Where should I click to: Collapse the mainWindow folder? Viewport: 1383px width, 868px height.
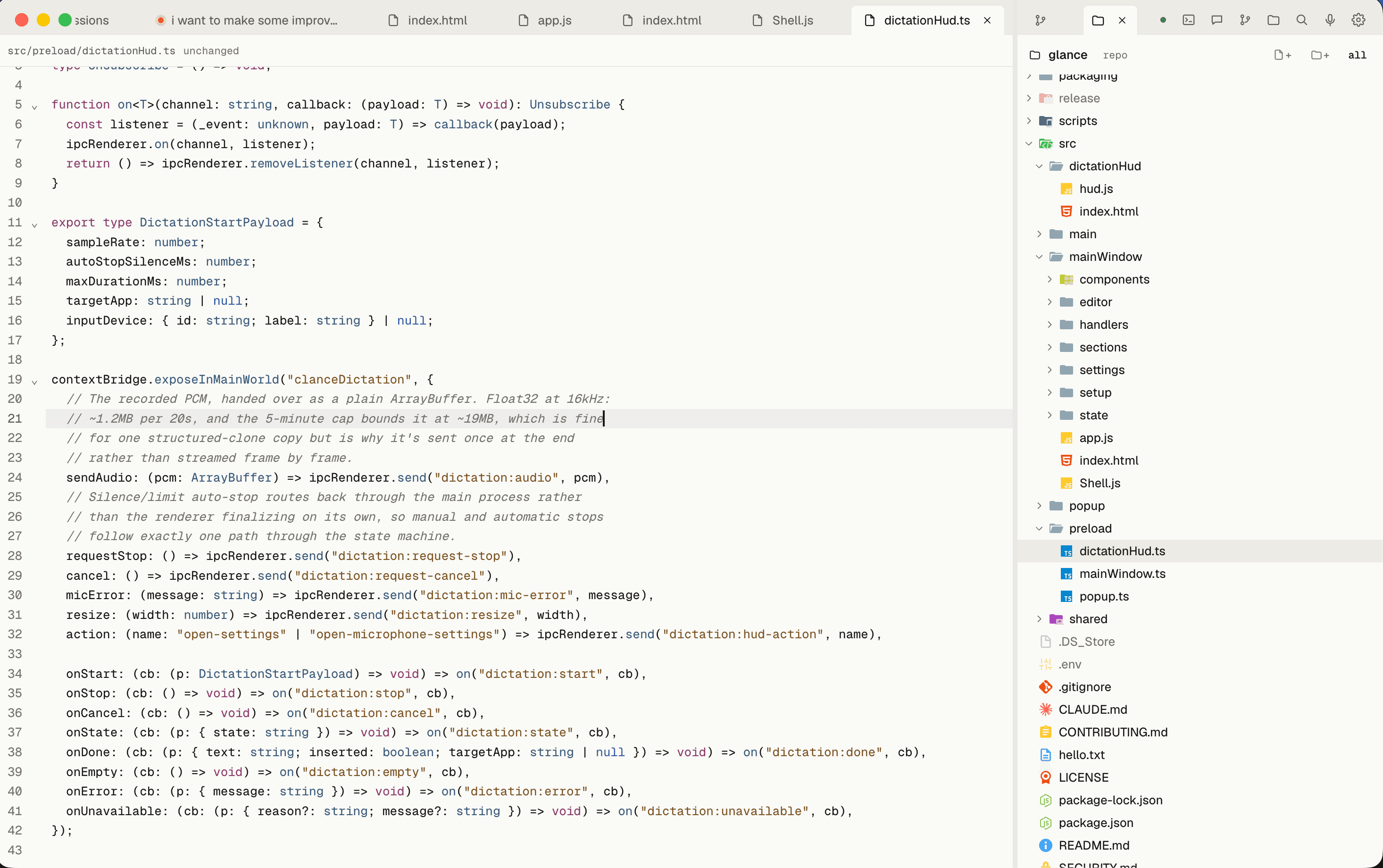point(1039,257)
